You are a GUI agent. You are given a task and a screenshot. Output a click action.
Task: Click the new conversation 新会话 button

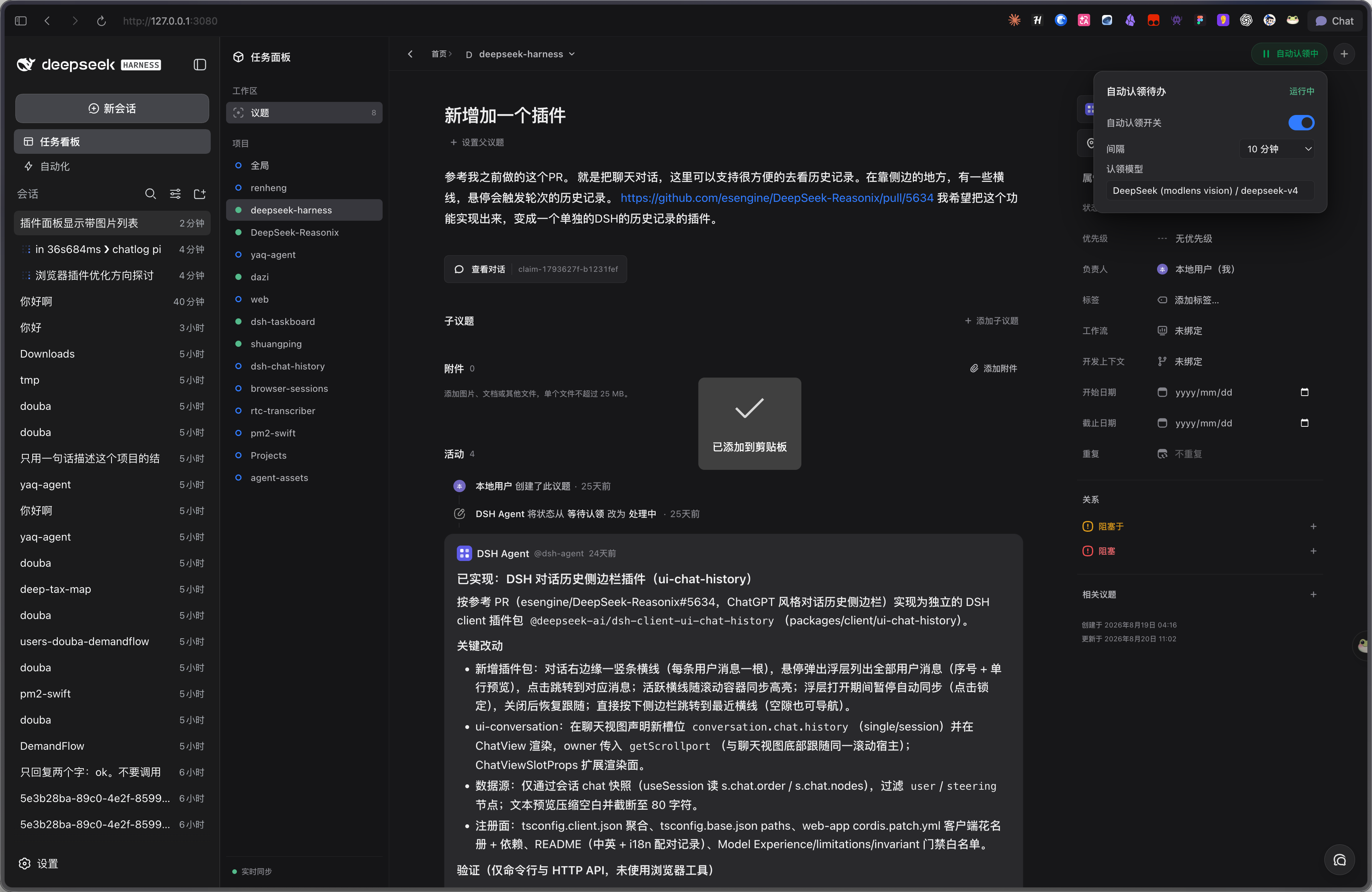[x=112, y=108]
